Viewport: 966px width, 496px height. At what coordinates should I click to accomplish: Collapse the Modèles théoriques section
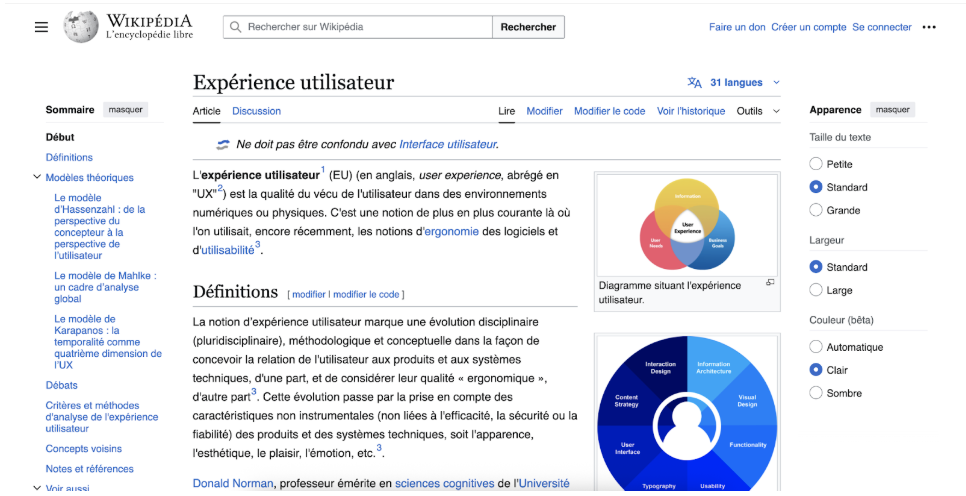(37, 177)
